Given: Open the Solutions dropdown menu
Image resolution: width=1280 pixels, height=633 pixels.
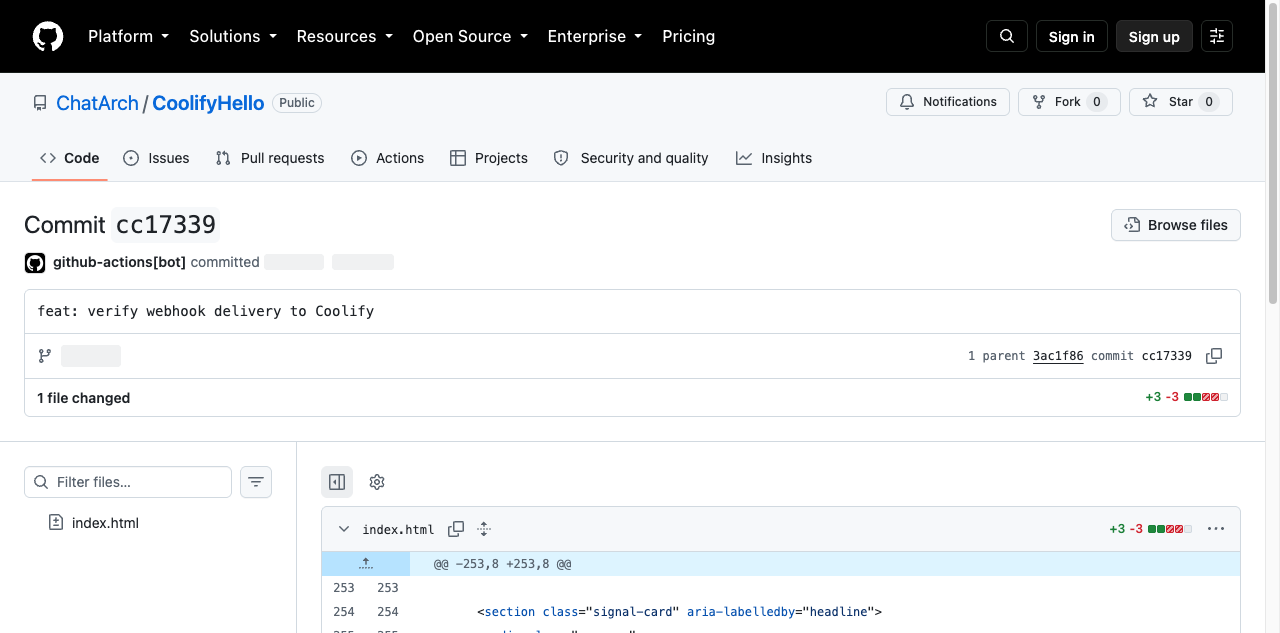Looking at the screenshot, I should 232,36.
